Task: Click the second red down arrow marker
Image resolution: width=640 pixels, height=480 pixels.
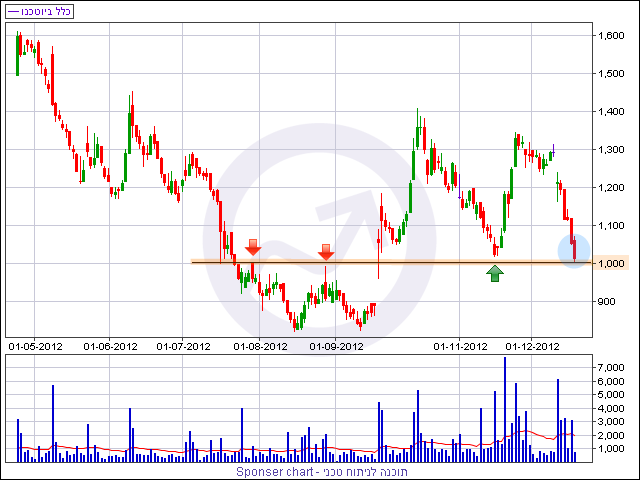Action: click(326, 253)
